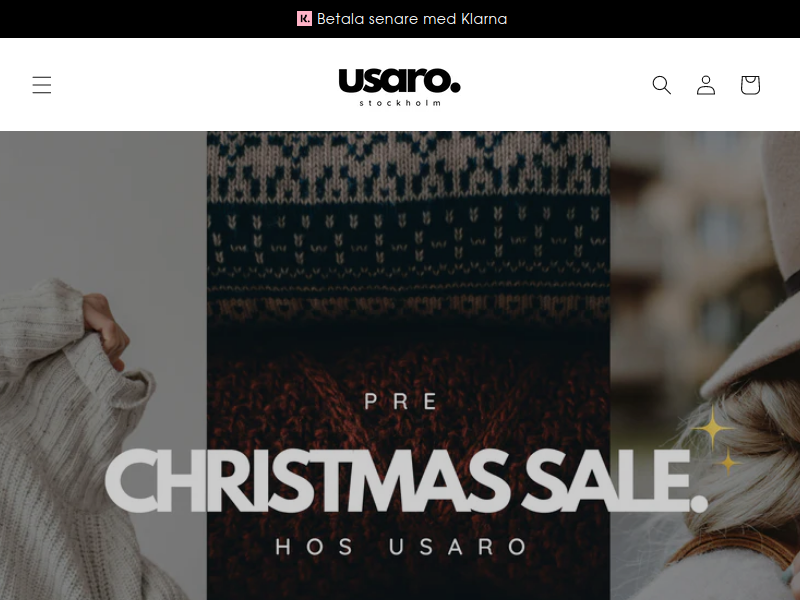Click the patterned Nordic knit center image
The height and width of the screenshot is (600, 800).
(x=408, y=230)
